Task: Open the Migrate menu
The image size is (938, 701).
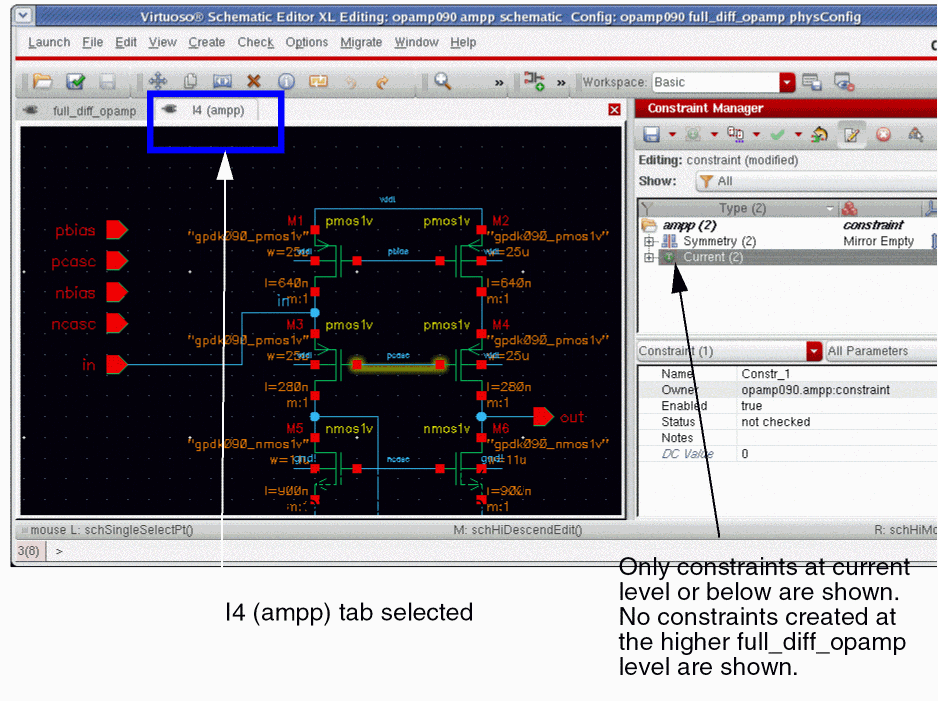Action: [360, 42]
